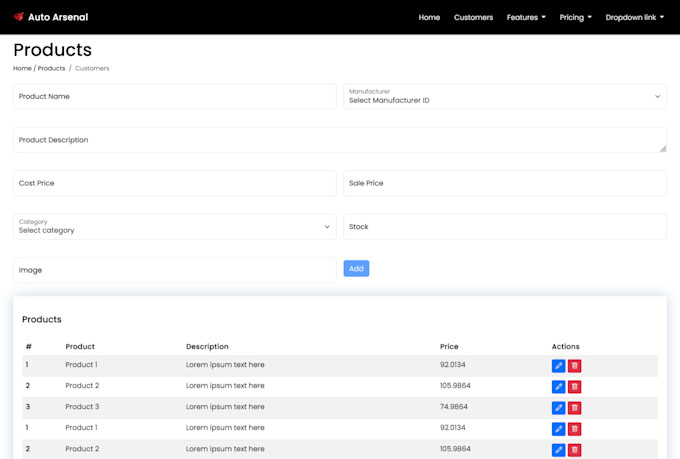This screenshot has width=680, height=459.
Task: Click the Product Description resize handle
Action: 663,148
